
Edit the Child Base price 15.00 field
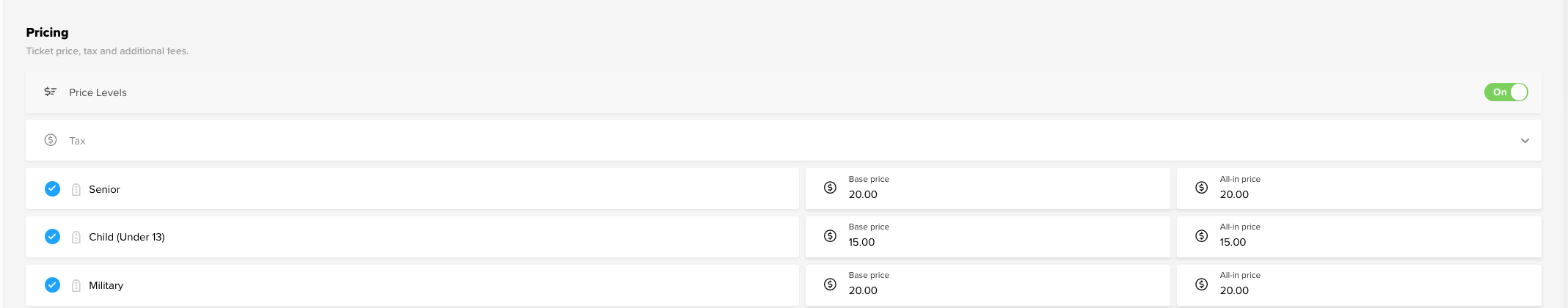988,236
